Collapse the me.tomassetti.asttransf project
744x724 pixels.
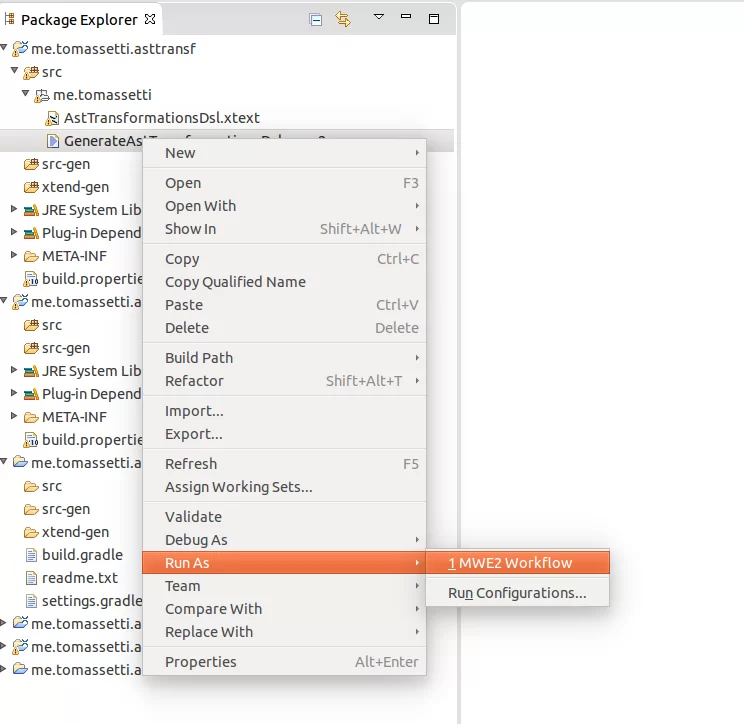(4, 47)
